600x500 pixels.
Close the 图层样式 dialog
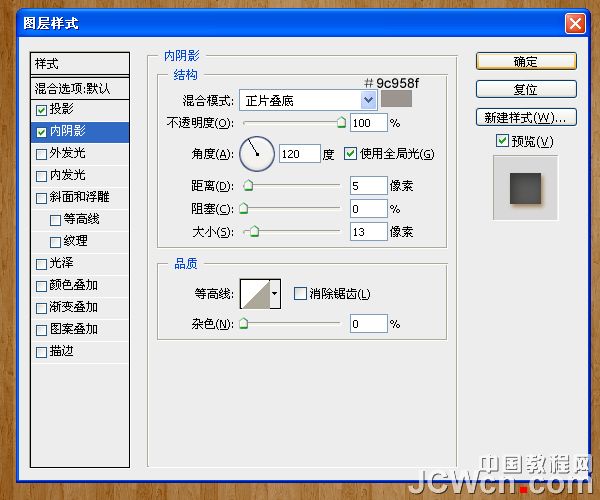pos(575,24)
